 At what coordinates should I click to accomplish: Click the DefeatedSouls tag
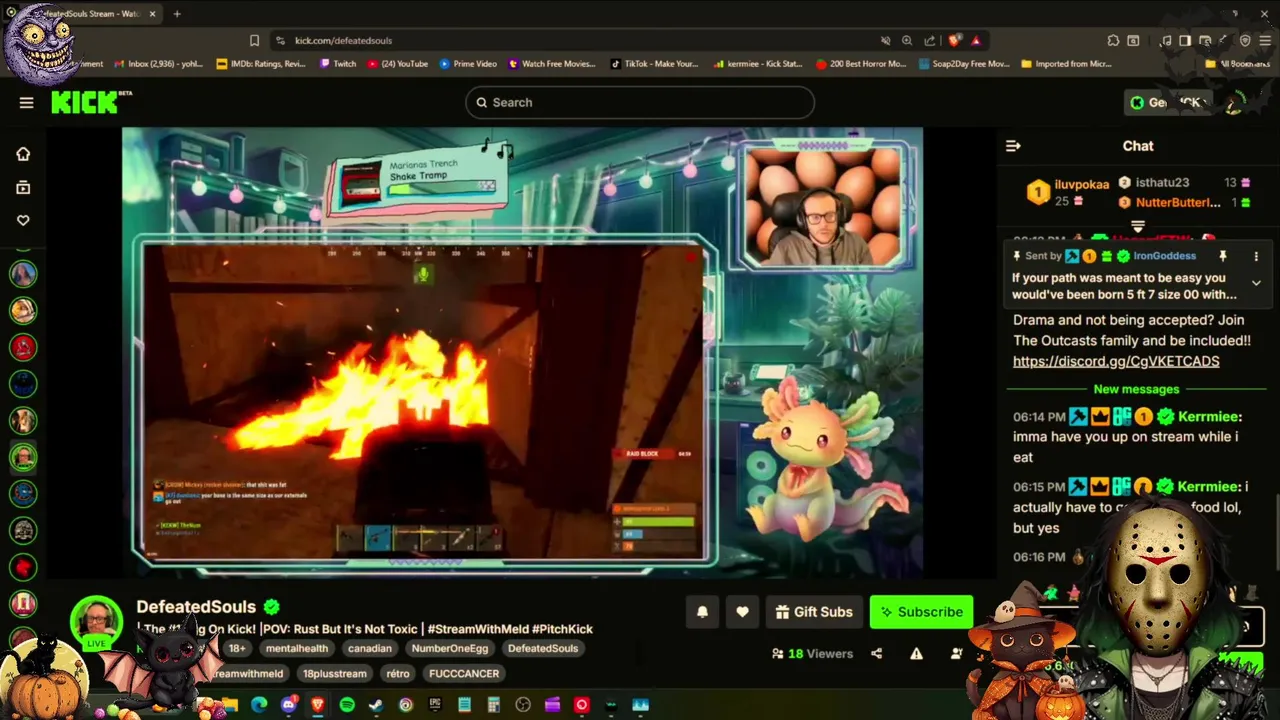tap(543, 648)
